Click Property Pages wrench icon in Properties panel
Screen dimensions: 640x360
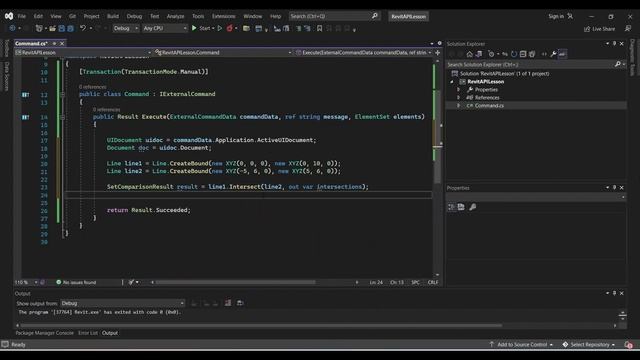473,207
